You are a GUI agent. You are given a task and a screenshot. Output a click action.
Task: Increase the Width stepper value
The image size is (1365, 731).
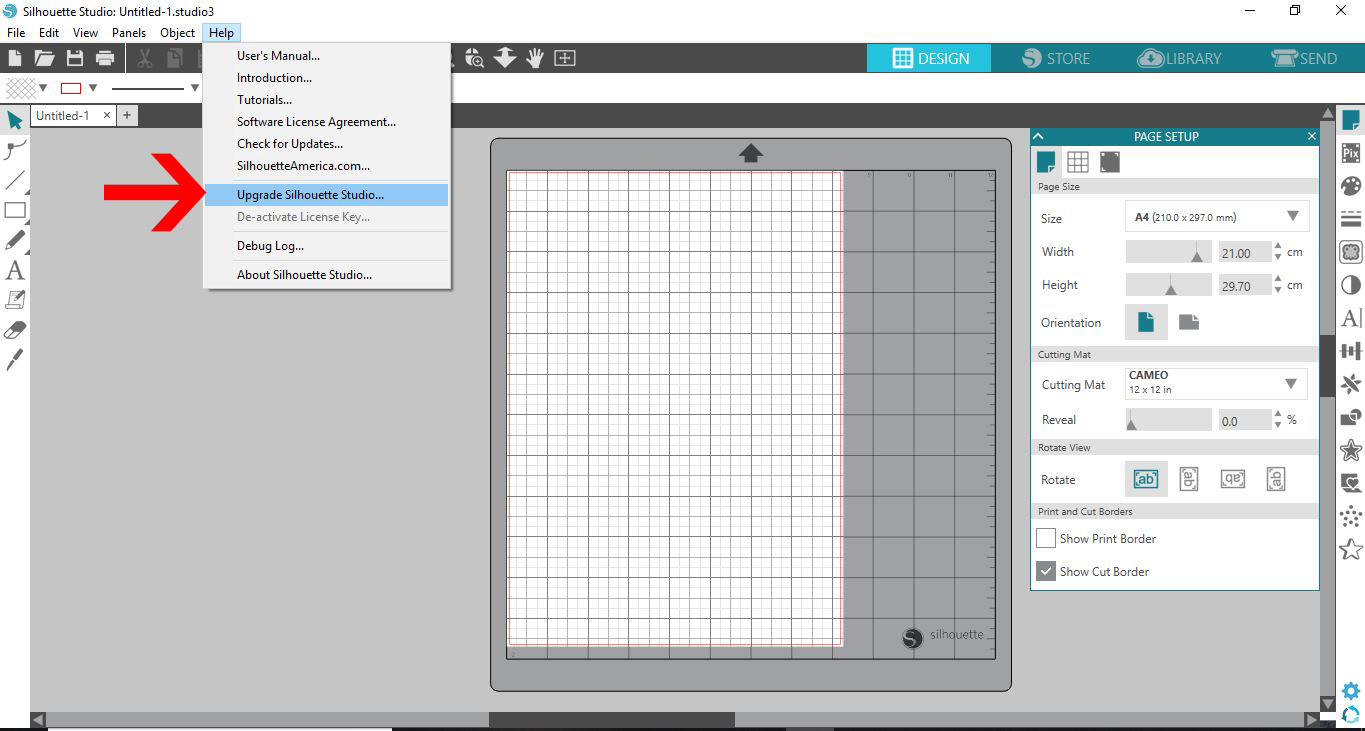[1278, 247]
